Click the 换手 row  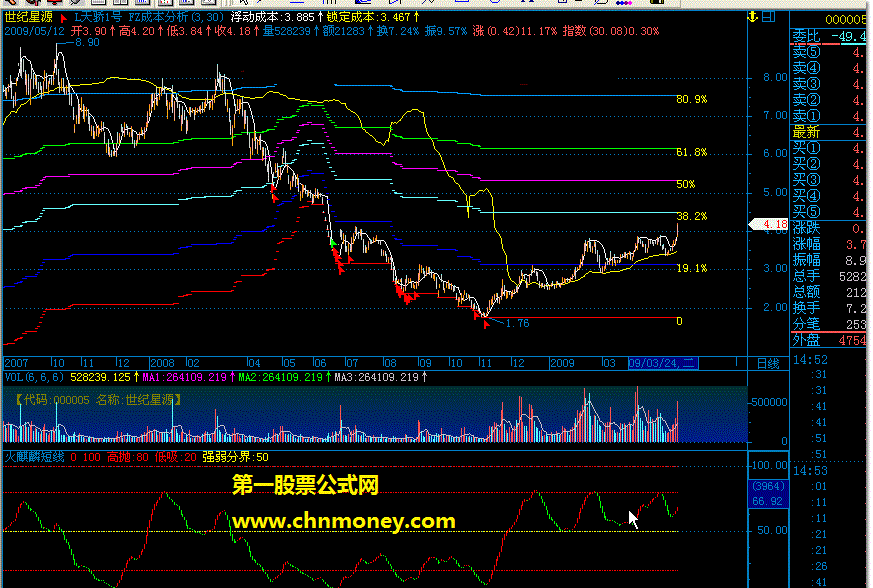[830, 308]
